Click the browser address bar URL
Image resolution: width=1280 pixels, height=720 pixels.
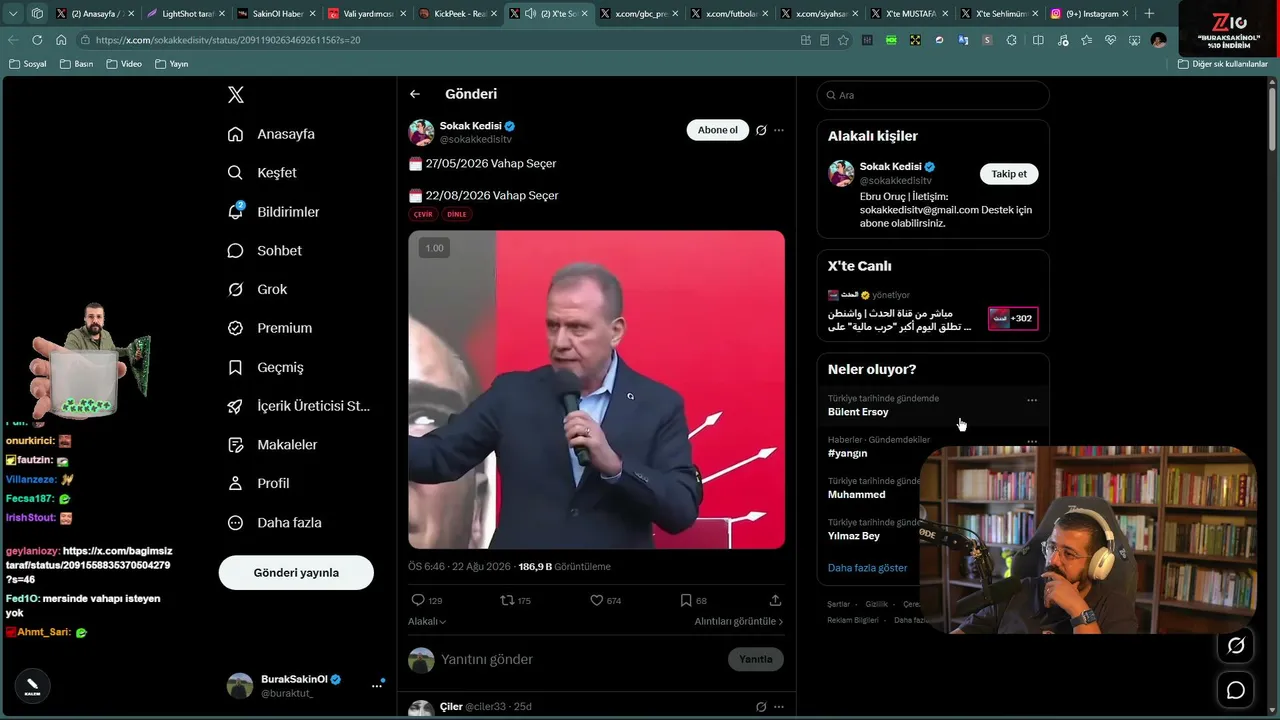[228, 40]
